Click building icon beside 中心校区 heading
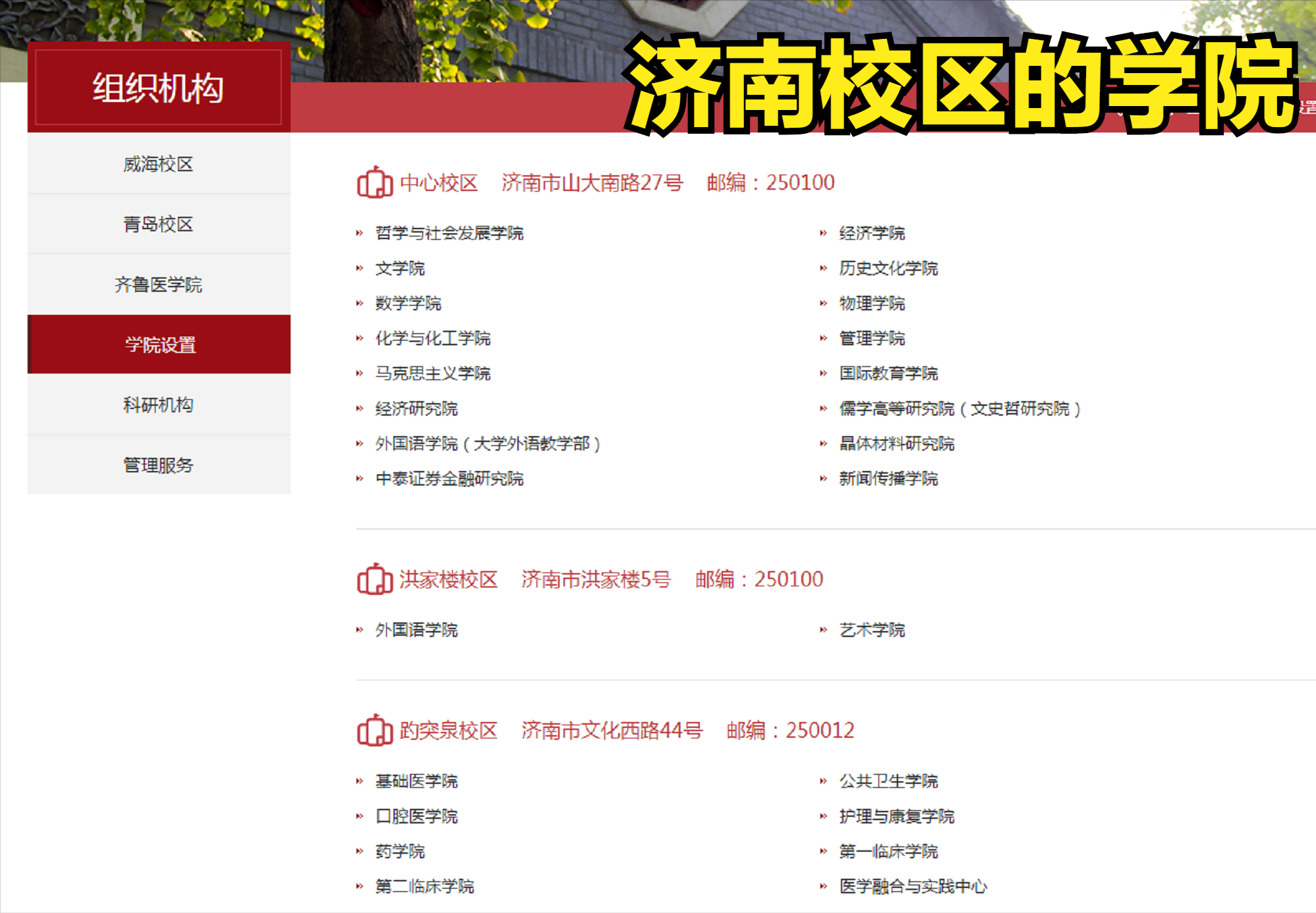 [374, 182]
